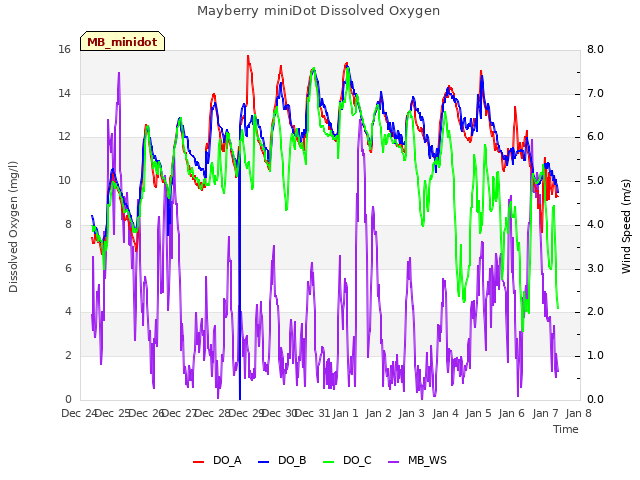
Task: Click the Jan 4 x-axis tick label
Action: click(445, 413)
